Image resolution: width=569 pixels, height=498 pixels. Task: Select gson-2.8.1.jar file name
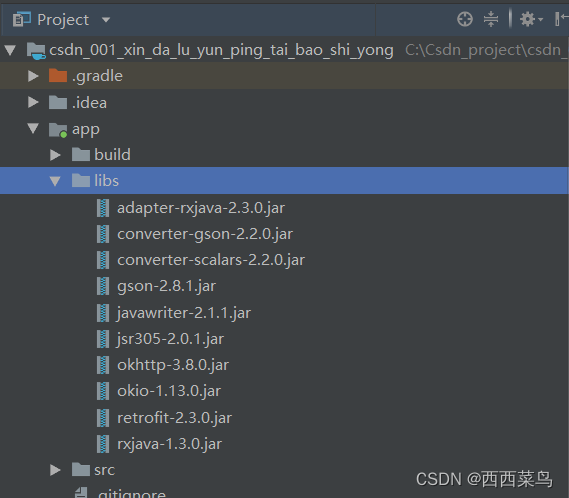(167, 286)
